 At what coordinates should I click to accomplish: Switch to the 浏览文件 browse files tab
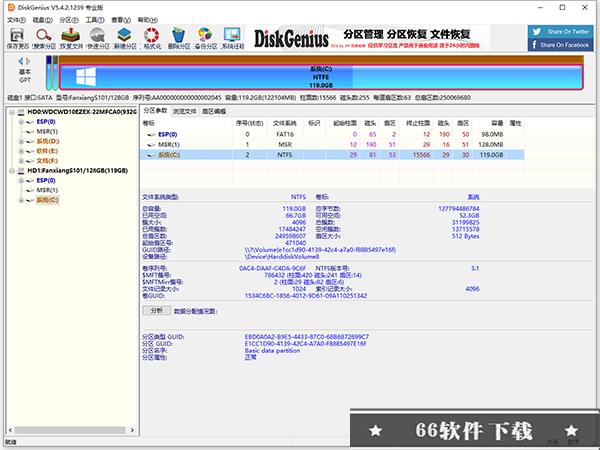click(x=184, y=111)
